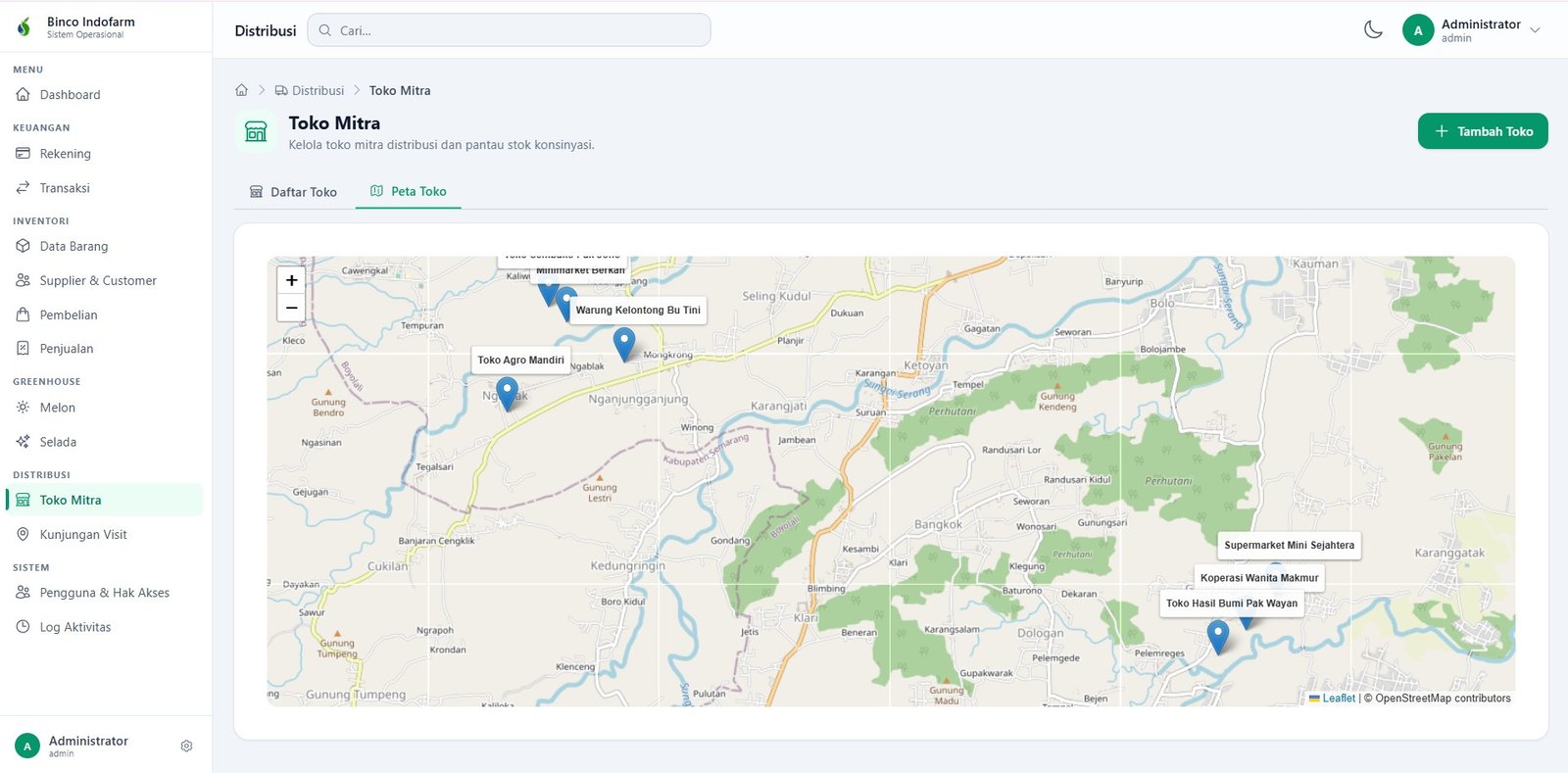This screenshot has height=773, width=1568.
Task: Click the Cari search field
Action: (x=509, y=30)
